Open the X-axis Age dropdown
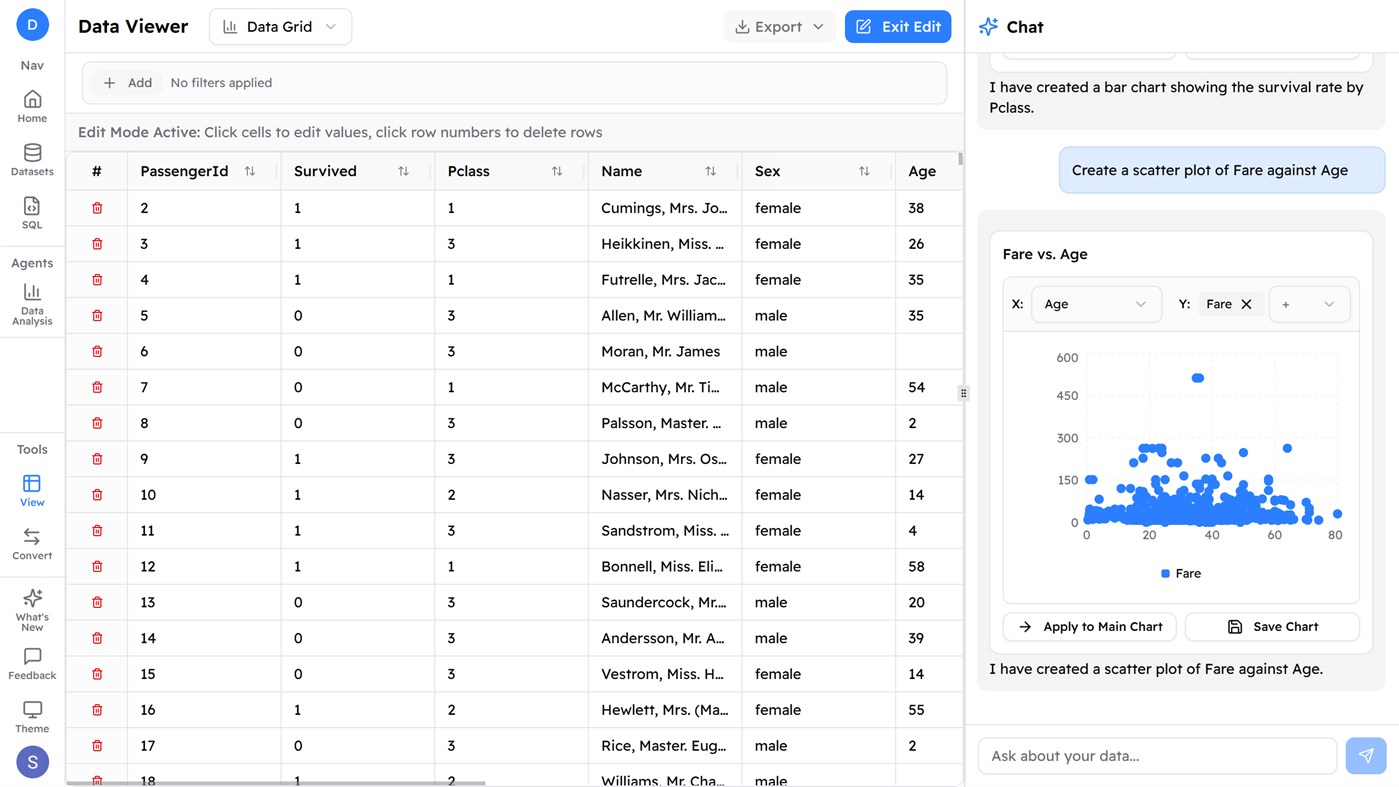The height and width of the screenshot is (787, 1399). [1096, 304]
